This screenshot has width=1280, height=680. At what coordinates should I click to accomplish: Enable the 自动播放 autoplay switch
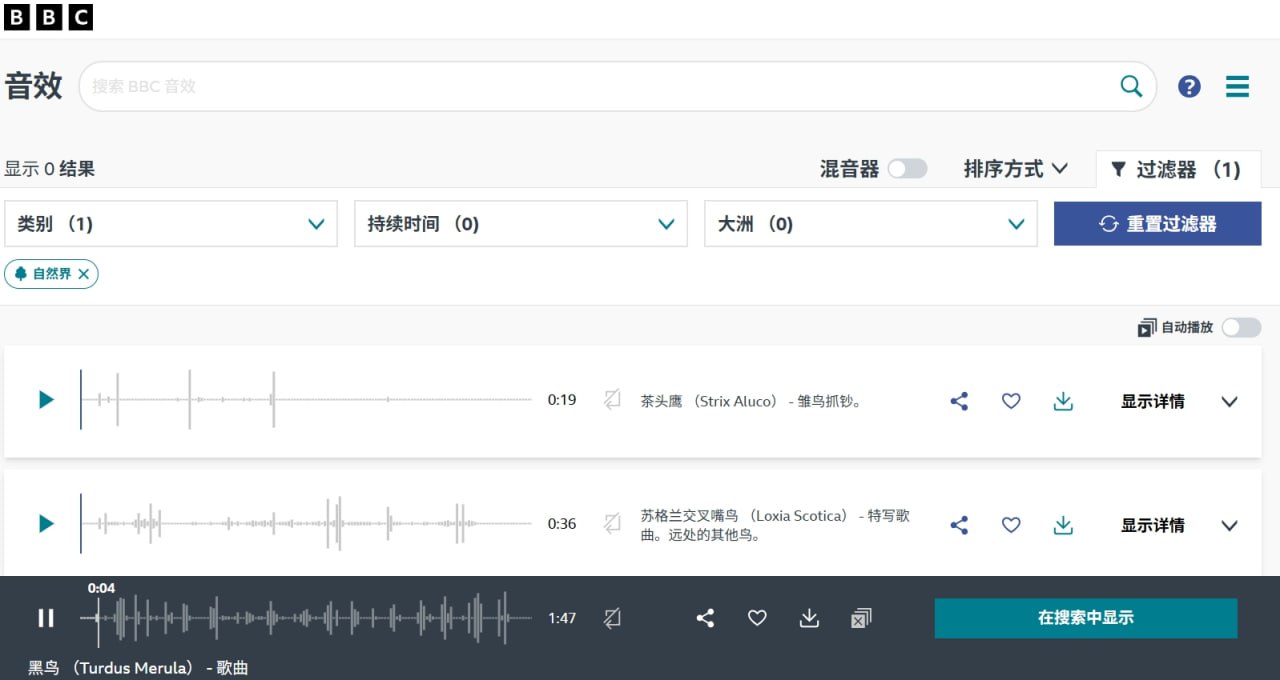[1241, 328]
